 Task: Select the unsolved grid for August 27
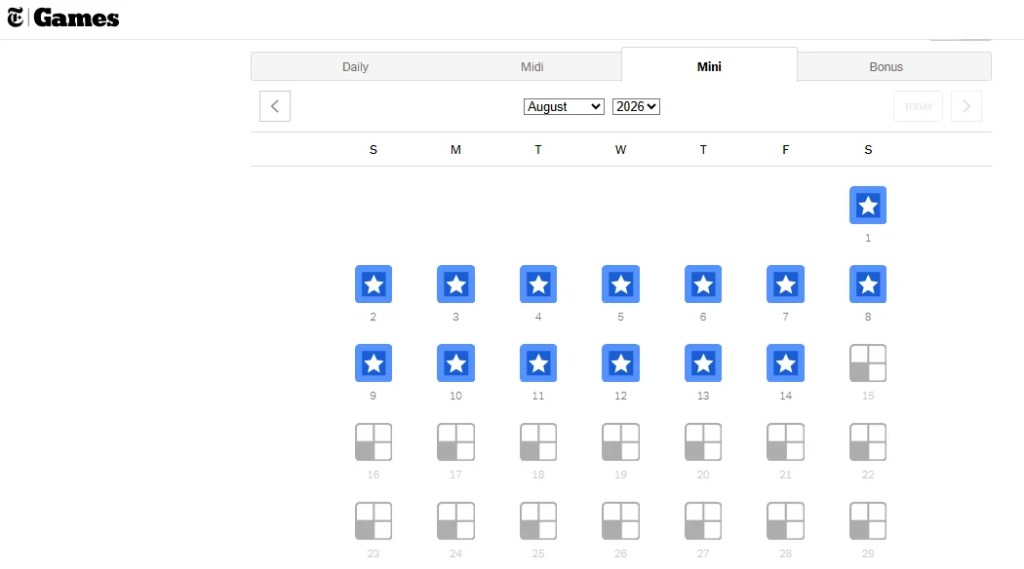coord(703,521)
